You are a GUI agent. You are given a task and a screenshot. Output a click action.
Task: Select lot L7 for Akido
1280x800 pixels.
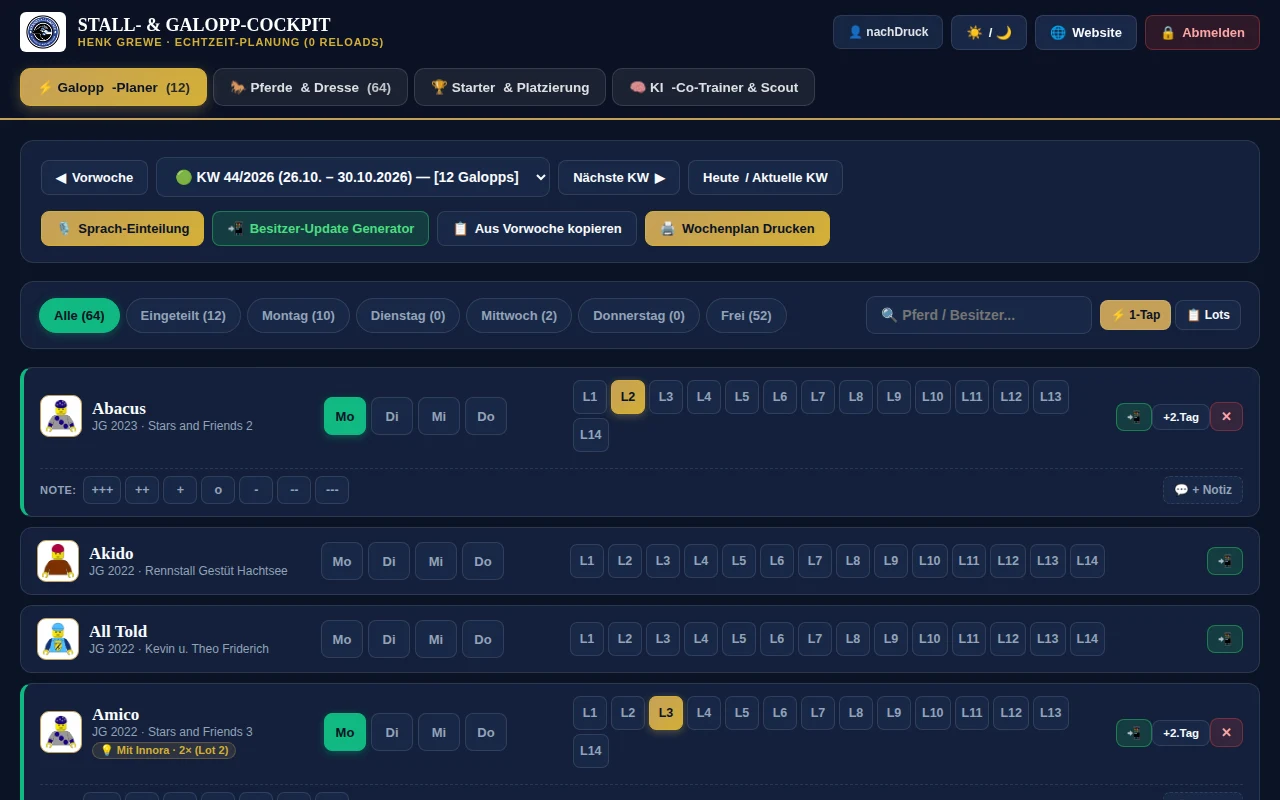coord(815,561)
